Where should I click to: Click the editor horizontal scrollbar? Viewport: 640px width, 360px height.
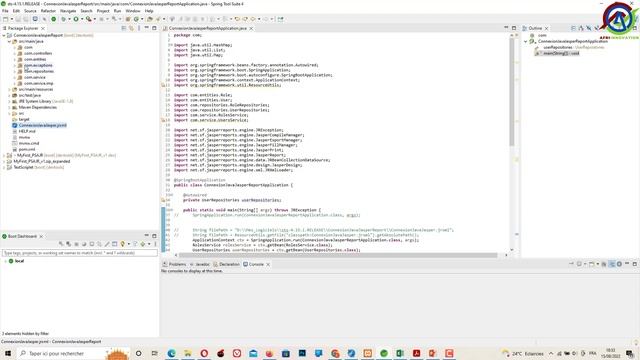(x=338, y=255)
